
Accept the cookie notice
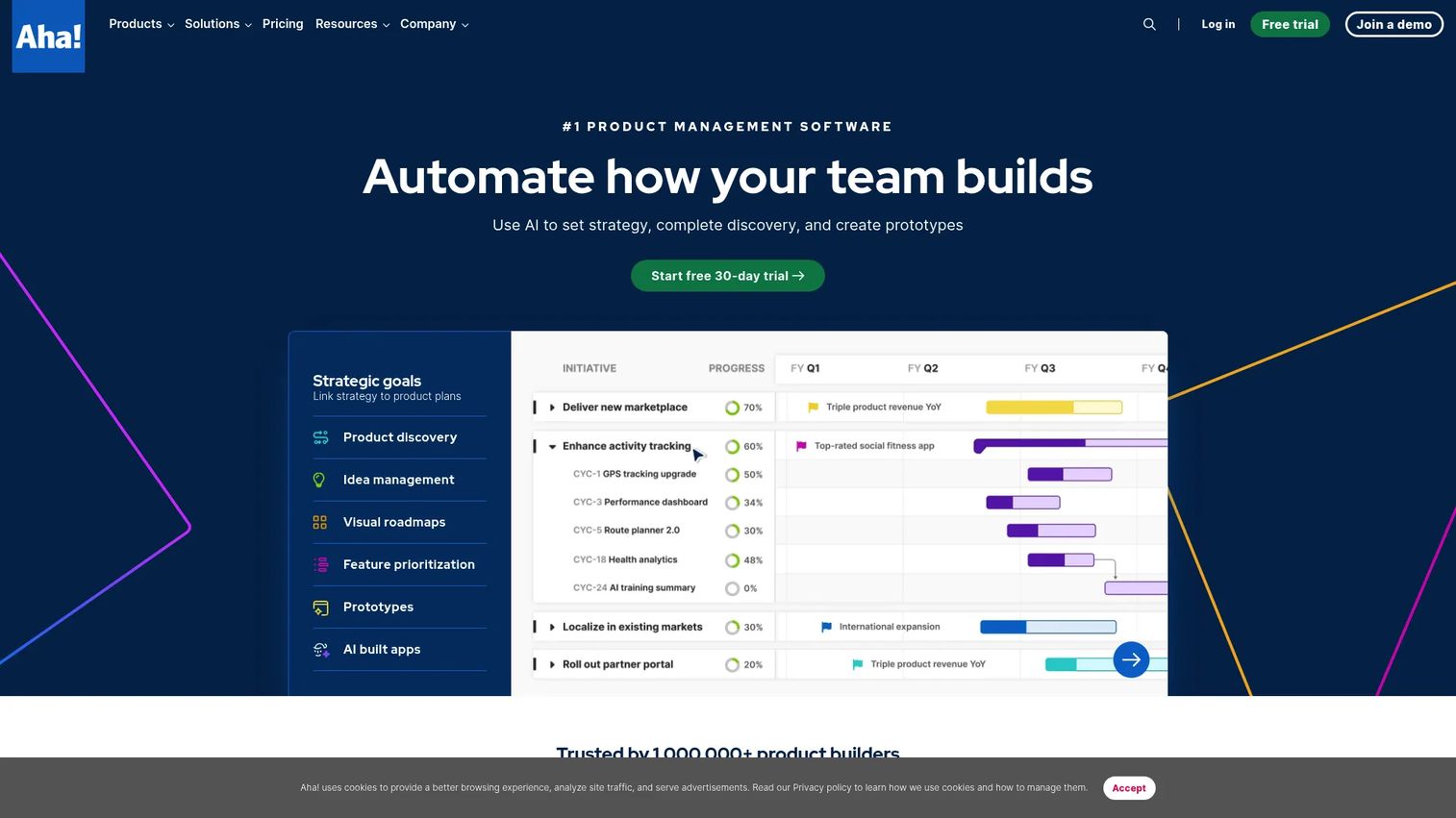pos(1129,788)
